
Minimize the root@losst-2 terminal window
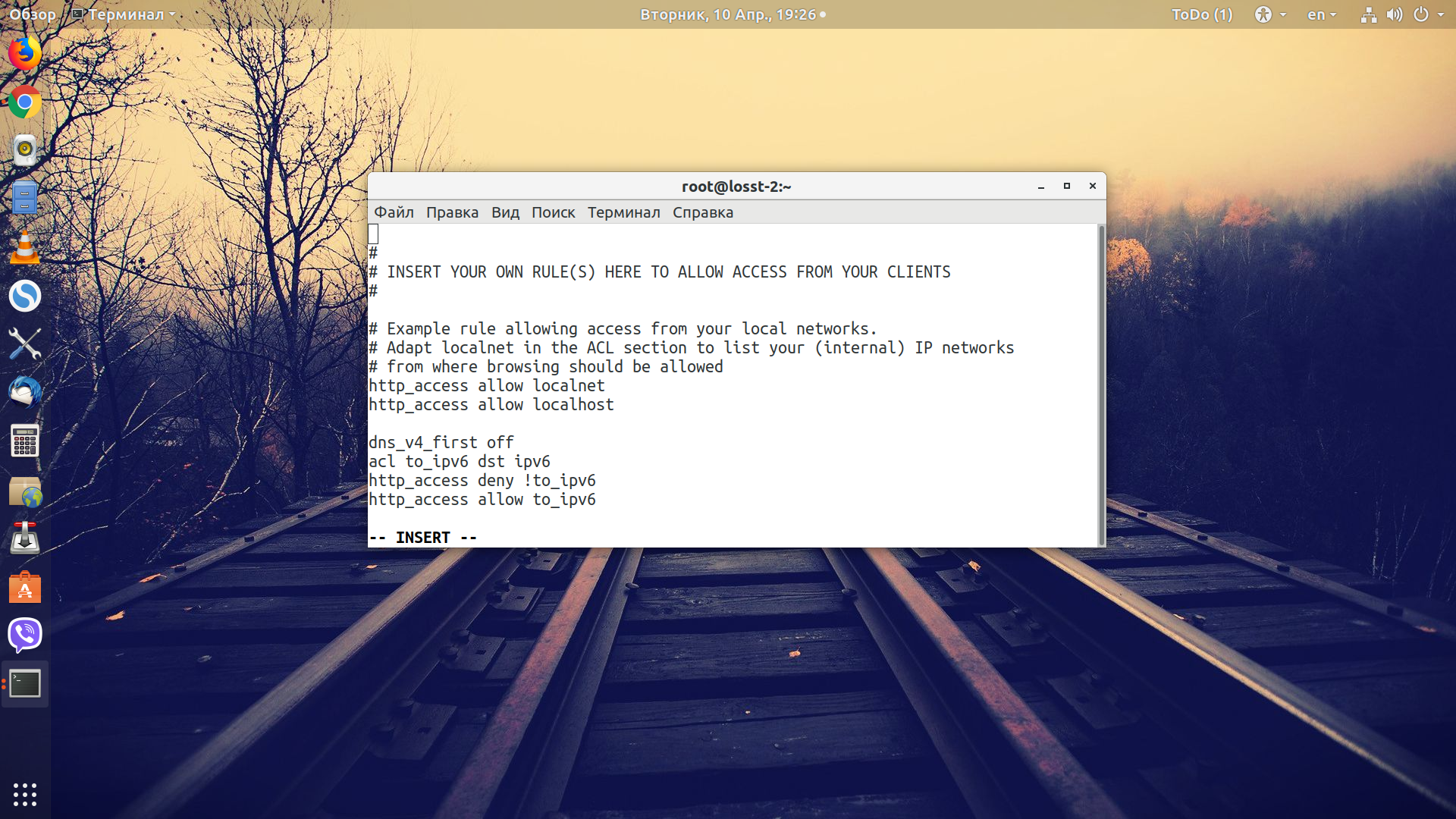coord(1041,187)
